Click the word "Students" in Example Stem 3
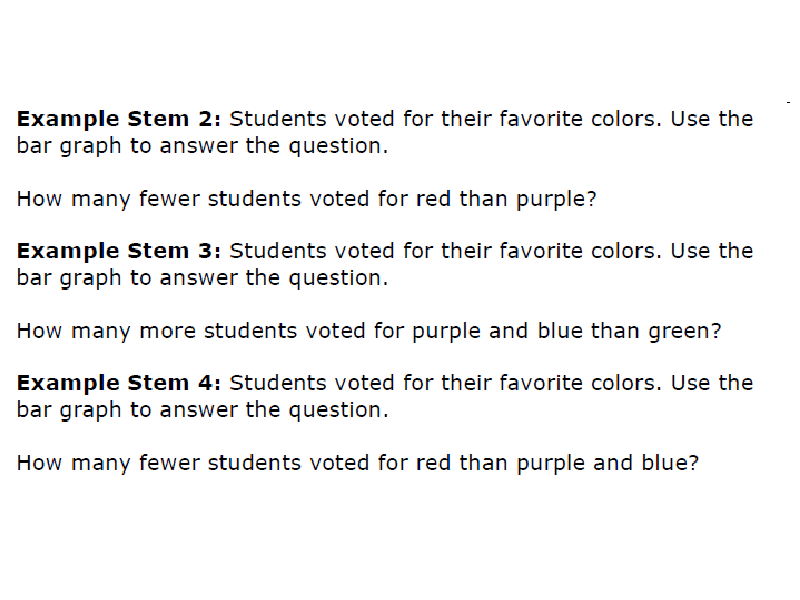The width and height of the screenshot is (800, 600). point(278,251)
